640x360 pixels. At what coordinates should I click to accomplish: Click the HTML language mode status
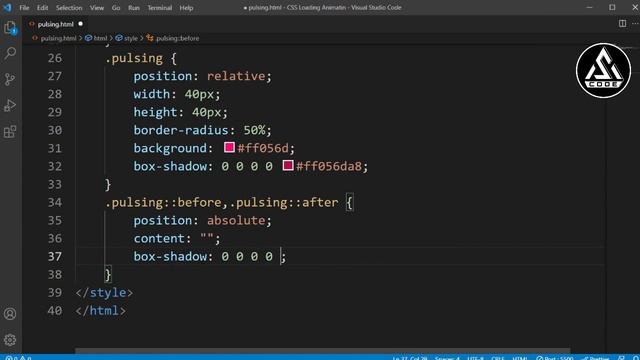(x=520, y=358)
